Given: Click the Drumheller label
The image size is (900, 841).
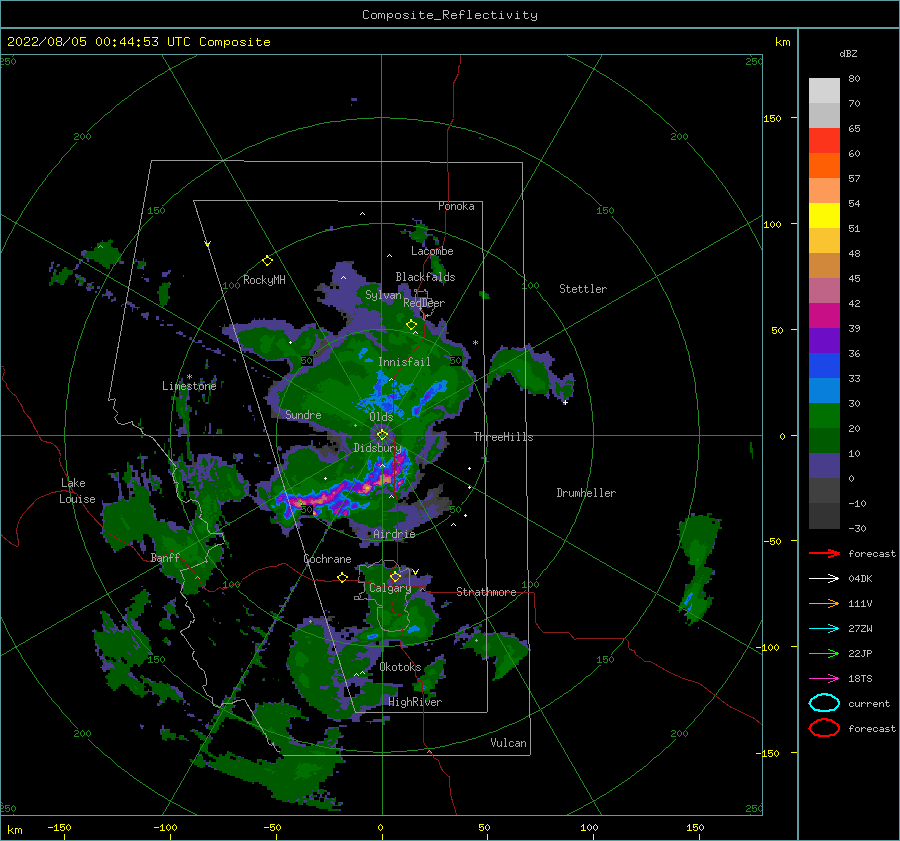Looking at the screenshot, I should click(x=586, y=493).
